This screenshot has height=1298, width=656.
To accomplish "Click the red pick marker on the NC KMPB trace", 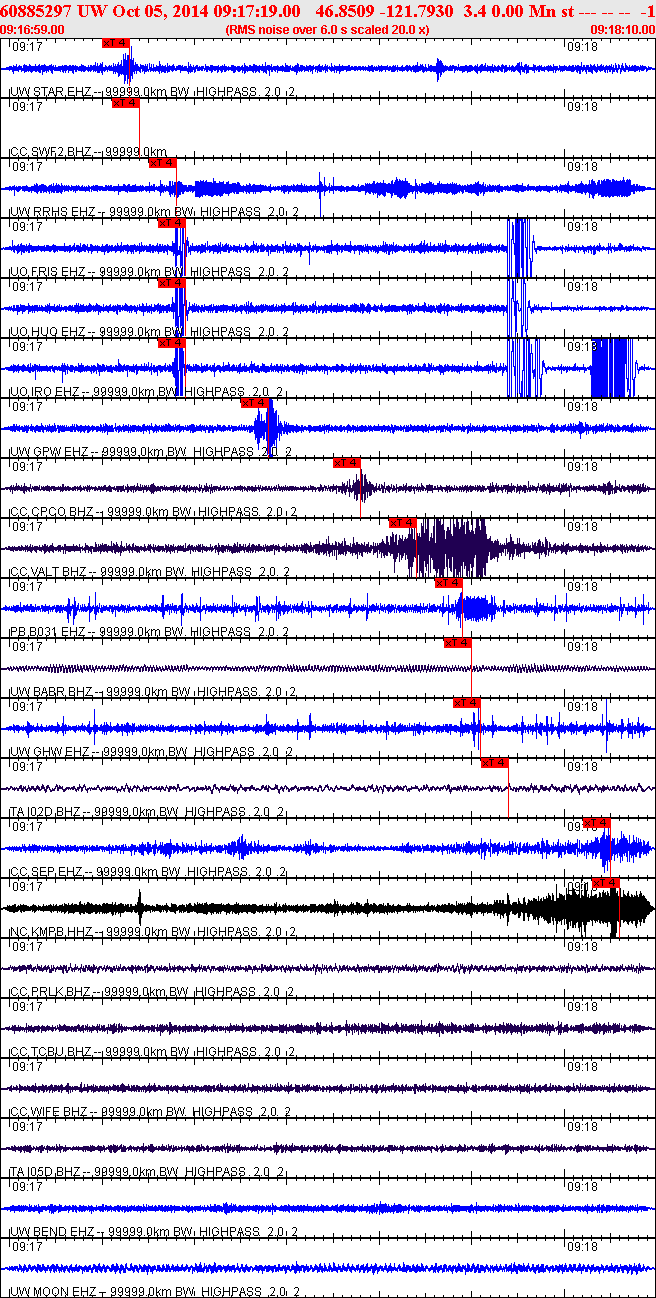I will 606,883.
